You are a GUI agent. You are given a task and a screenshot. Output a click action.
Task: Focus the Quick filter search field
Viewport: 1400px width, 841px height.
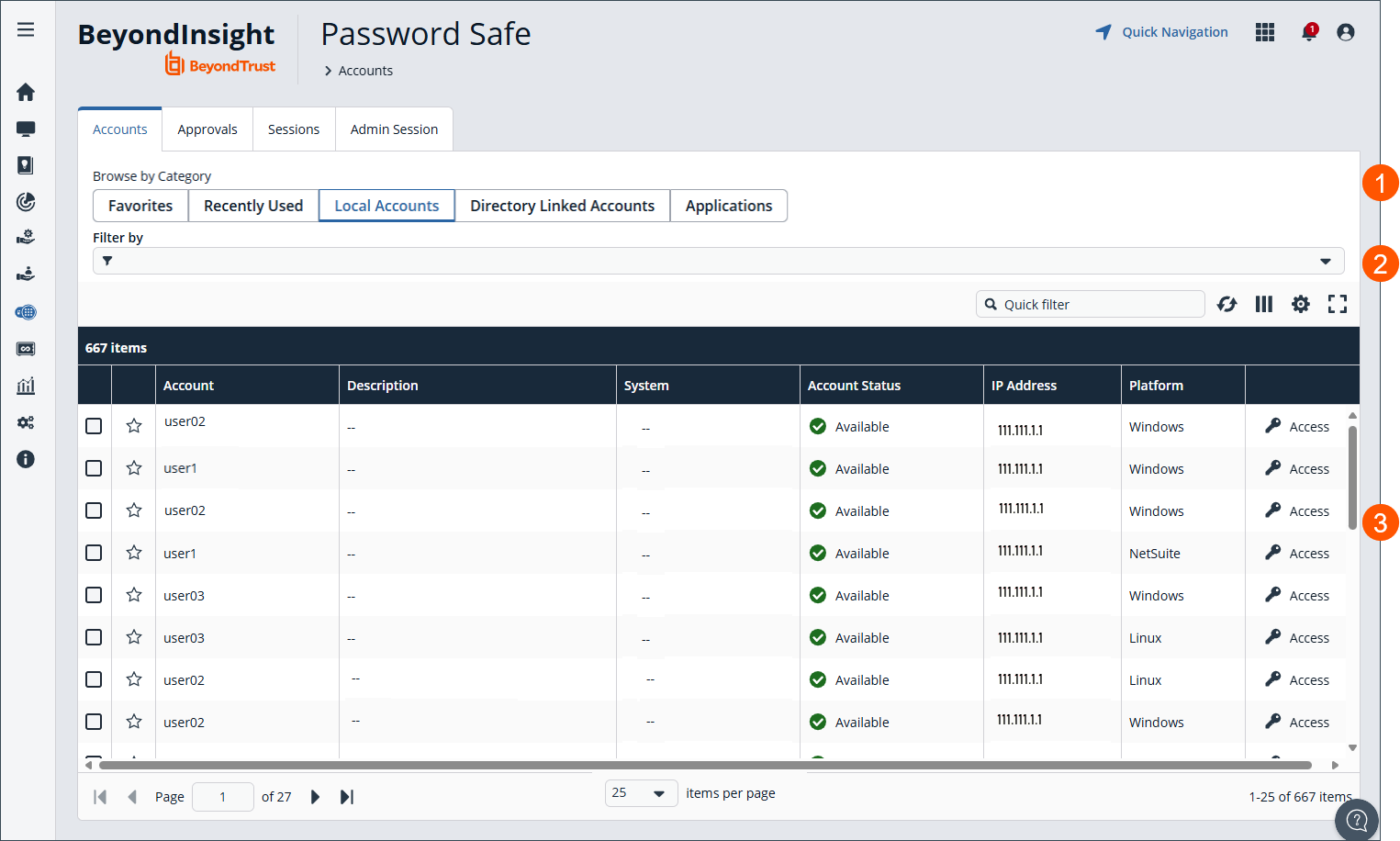click(x=1091, y=304)
